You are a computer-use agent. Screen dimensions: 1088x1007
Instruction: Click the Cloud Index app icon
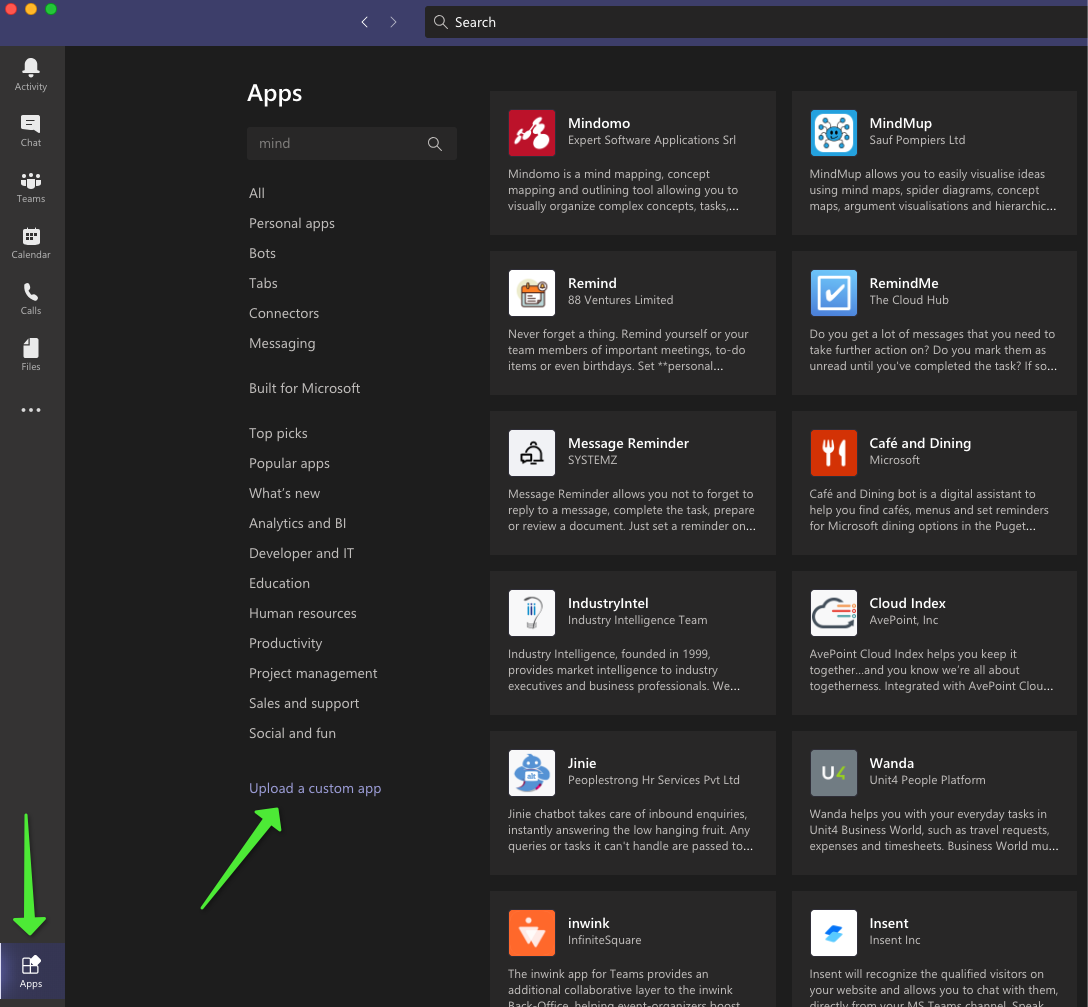(x=833, y=613)
